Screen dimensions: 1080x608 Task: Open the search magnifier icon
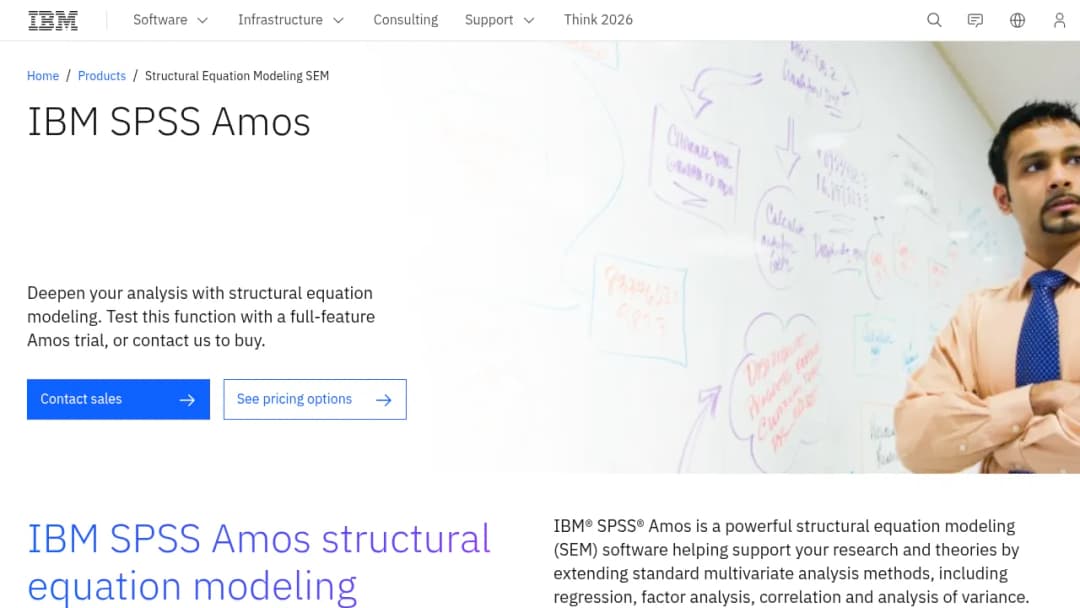934,20
